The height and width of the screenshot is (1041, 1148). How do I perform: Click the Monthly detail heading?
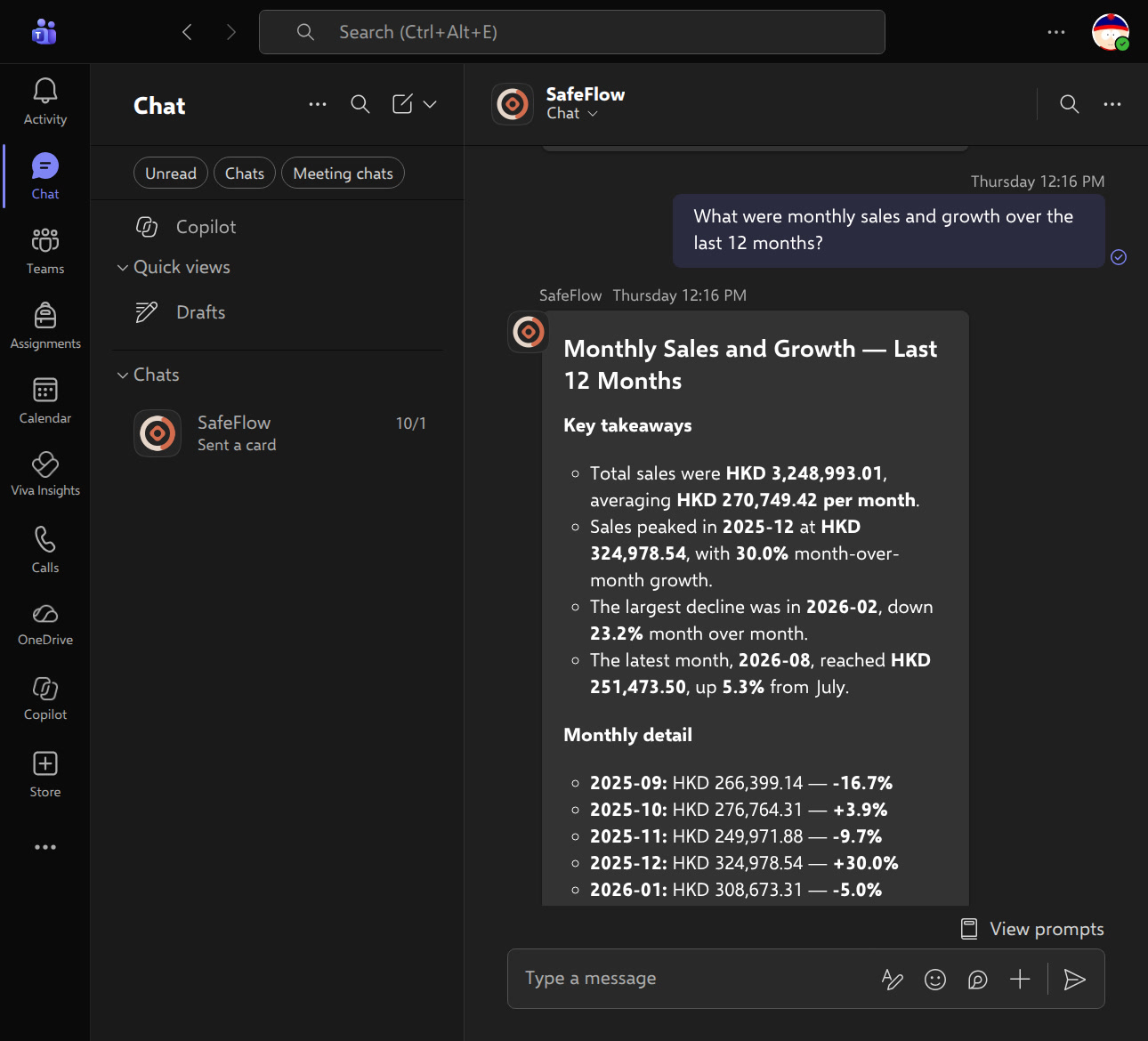[x=627, y=735]
